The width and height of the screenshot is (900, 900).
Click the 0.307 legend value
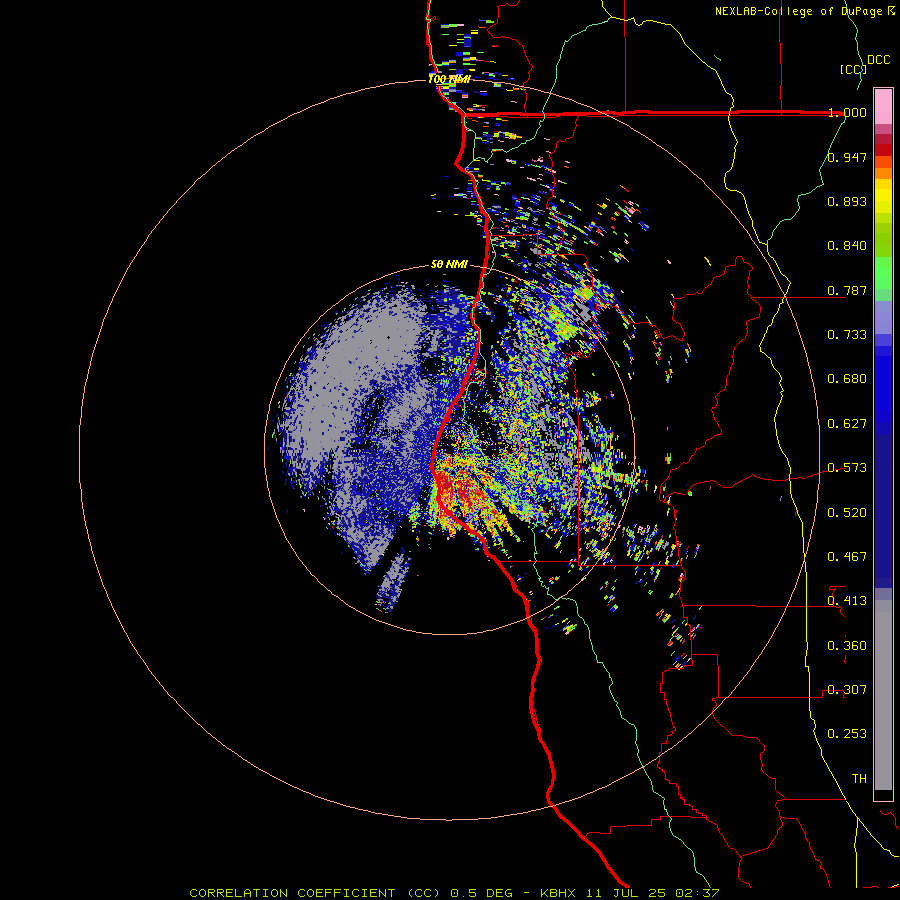tap(847, 690)
